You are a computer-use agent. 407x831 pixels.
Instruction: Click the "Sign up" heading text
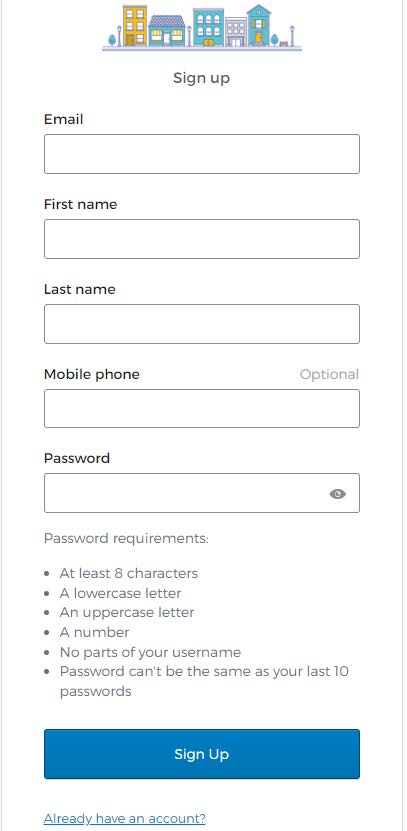[x=201, y=78]
